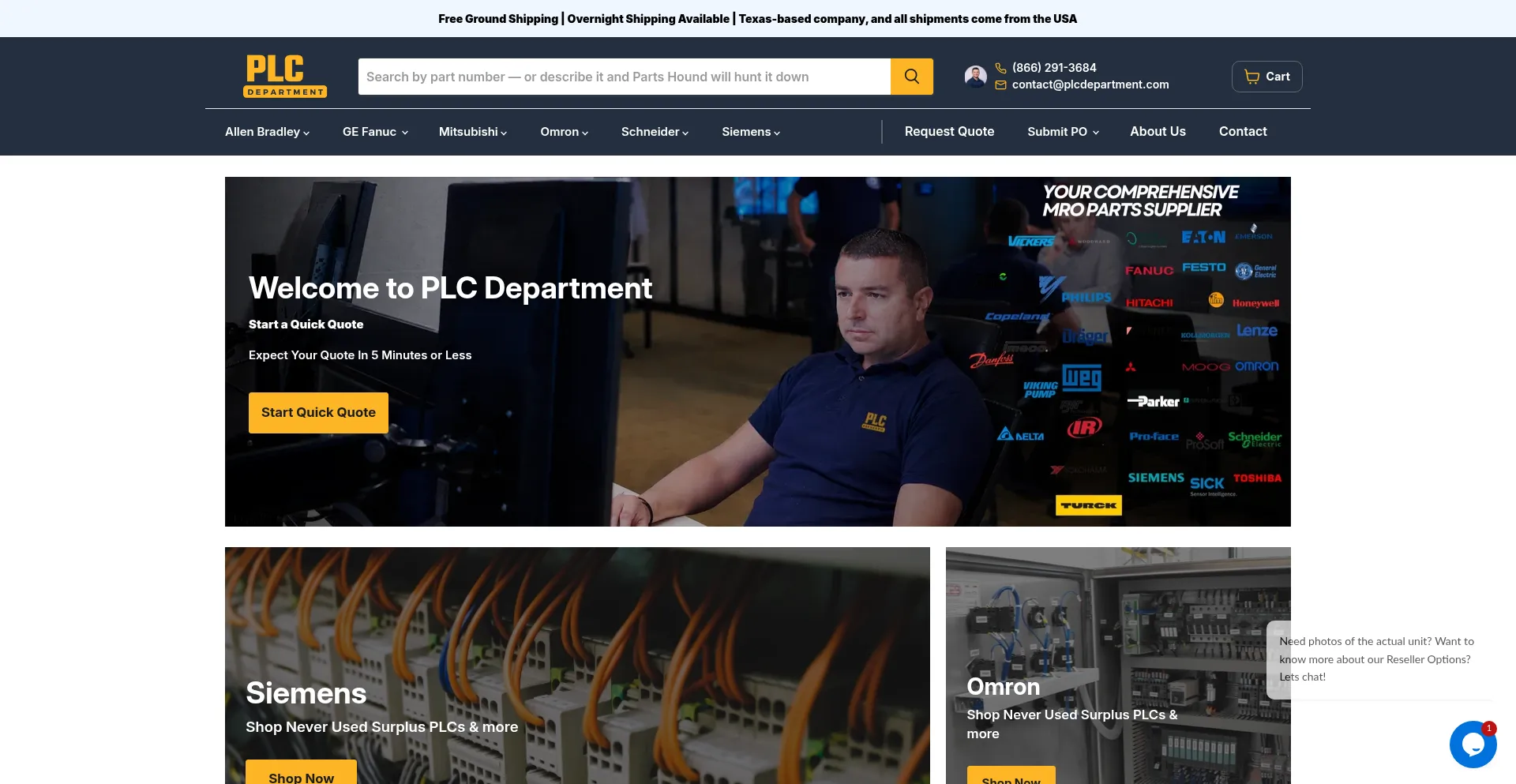Screen dimensions: 1516x784
Task: Call the (866) 291-3684 phone link
Action: [1054, 68]
